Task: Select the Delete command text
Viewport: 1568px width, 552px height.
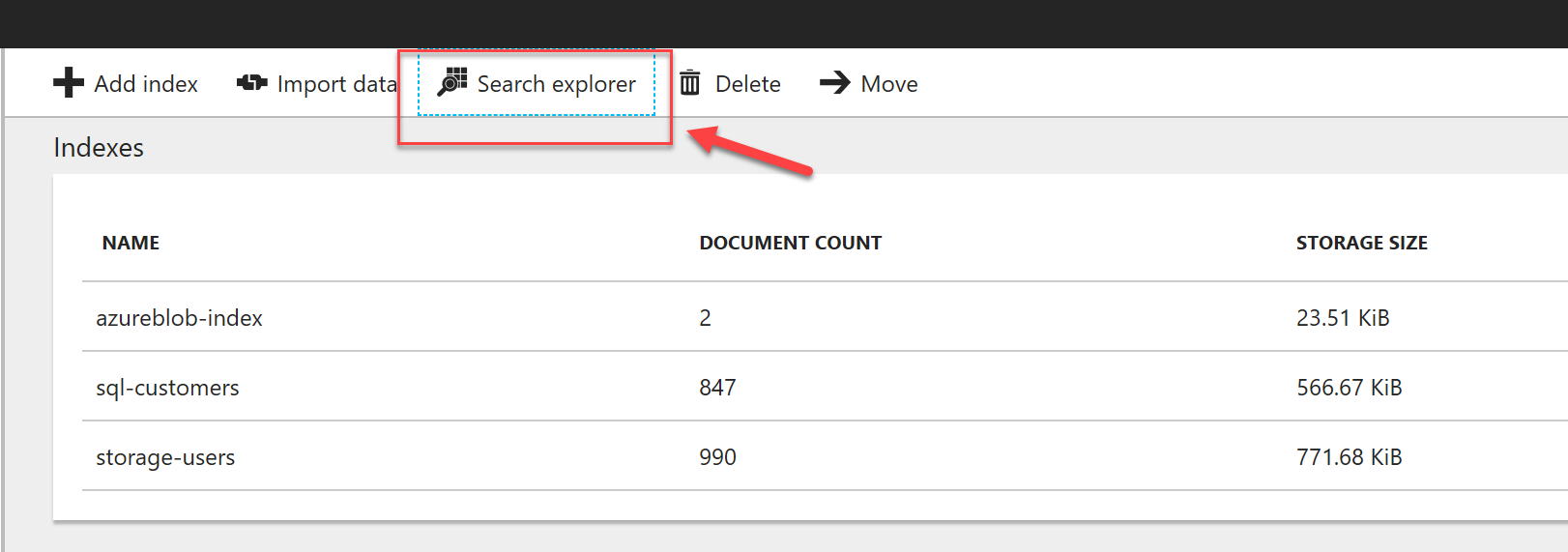Action: (x=748, y=84)
